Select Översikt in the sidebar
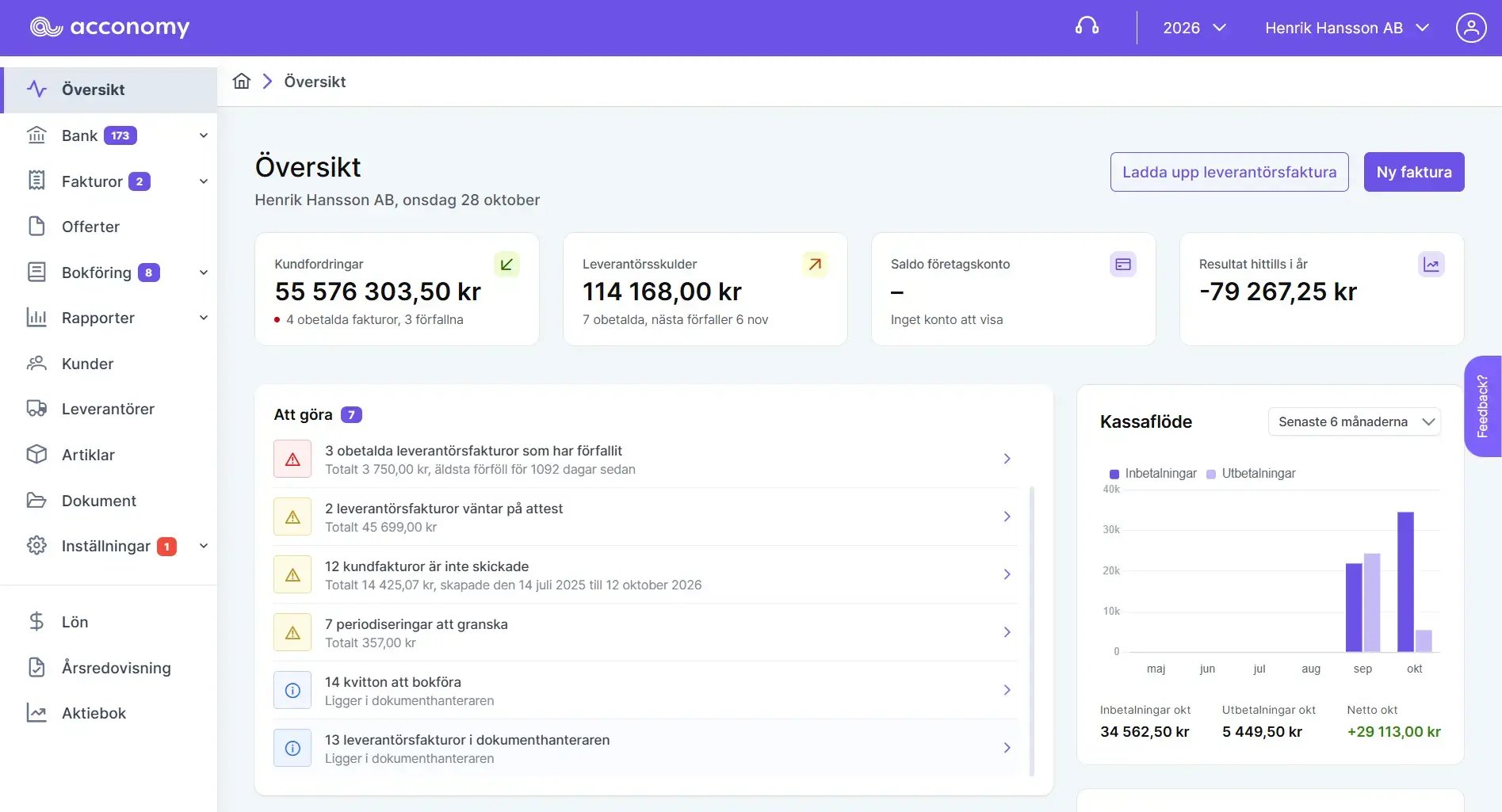This screenshot has height=812, width=1502. pos(109,90)
